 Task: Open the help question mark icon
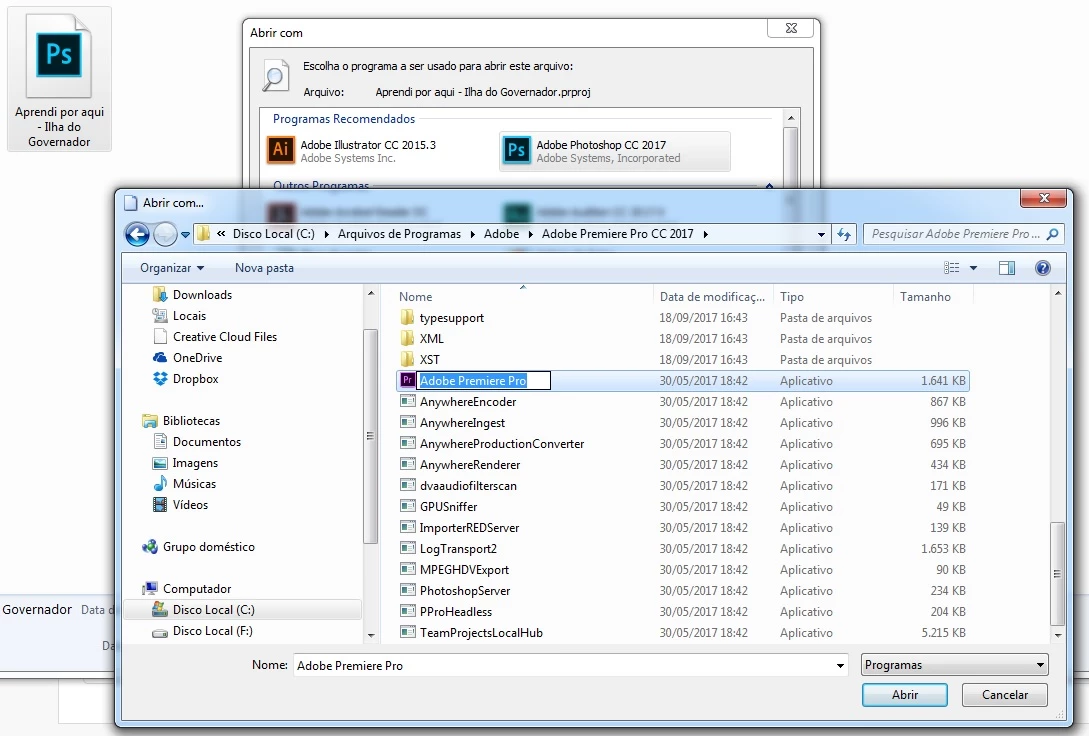click(1042, 268)
